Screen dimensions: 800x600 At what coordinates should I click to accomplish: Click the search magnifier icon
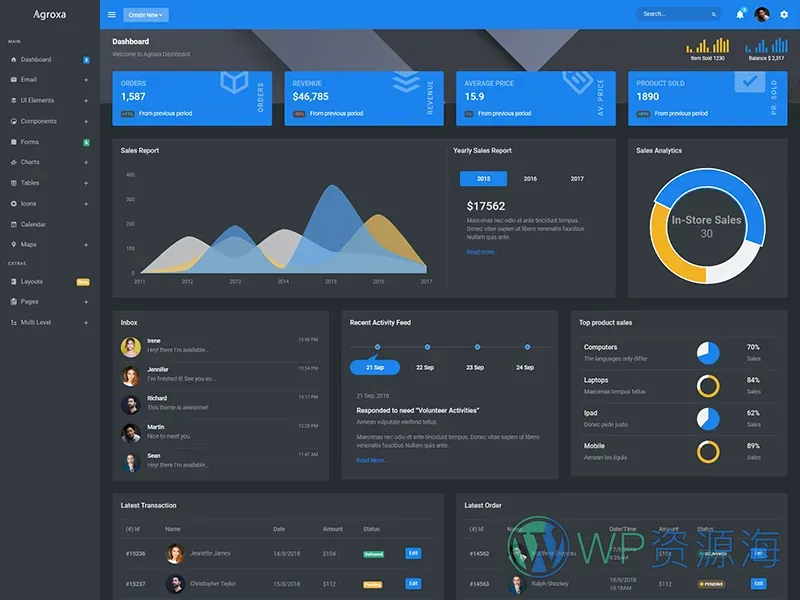(x=713, y=15)
